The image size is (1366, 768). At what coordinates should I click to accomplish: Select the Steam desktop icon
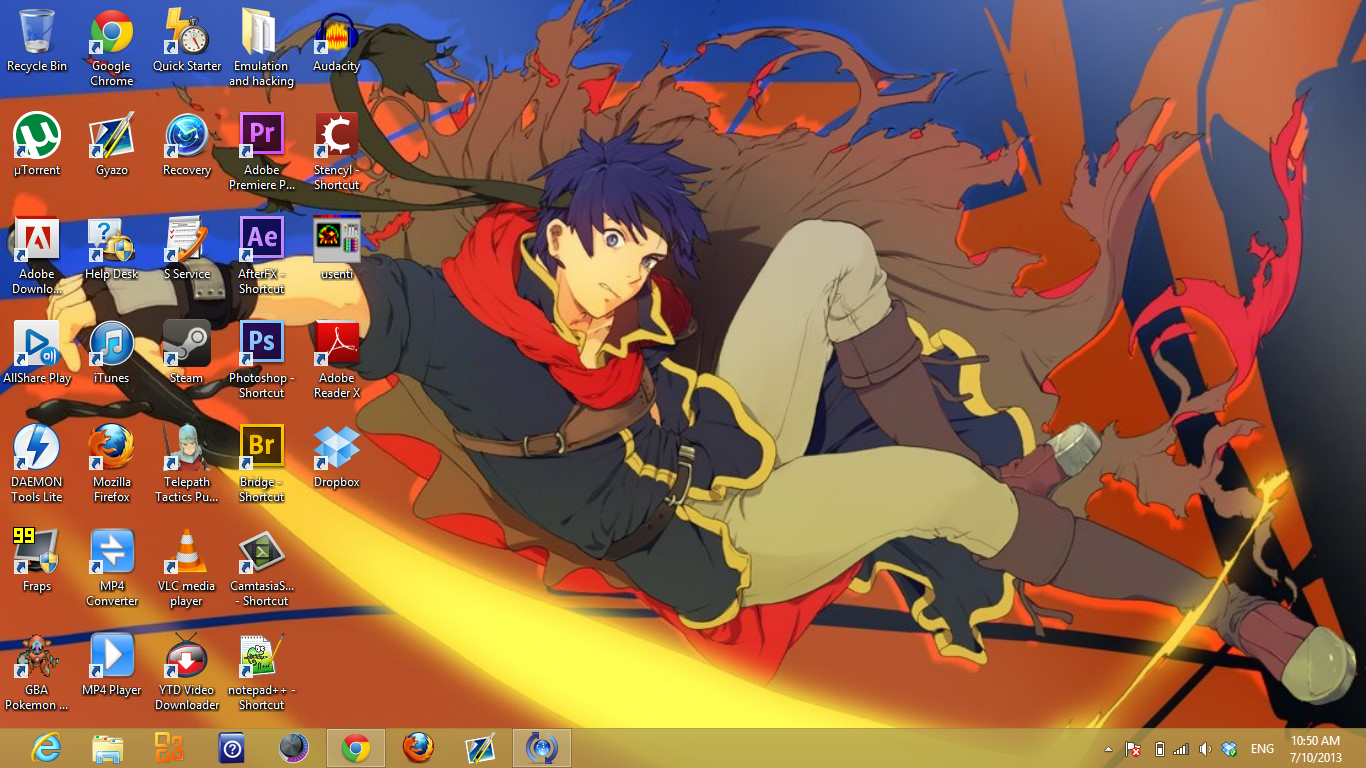click(187, 353)
